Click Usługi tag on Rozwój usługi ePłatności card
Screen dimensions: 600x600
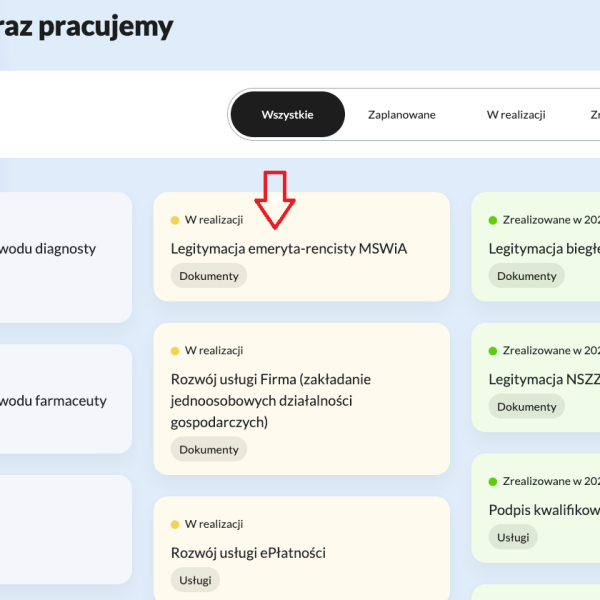tap(195, 580)
